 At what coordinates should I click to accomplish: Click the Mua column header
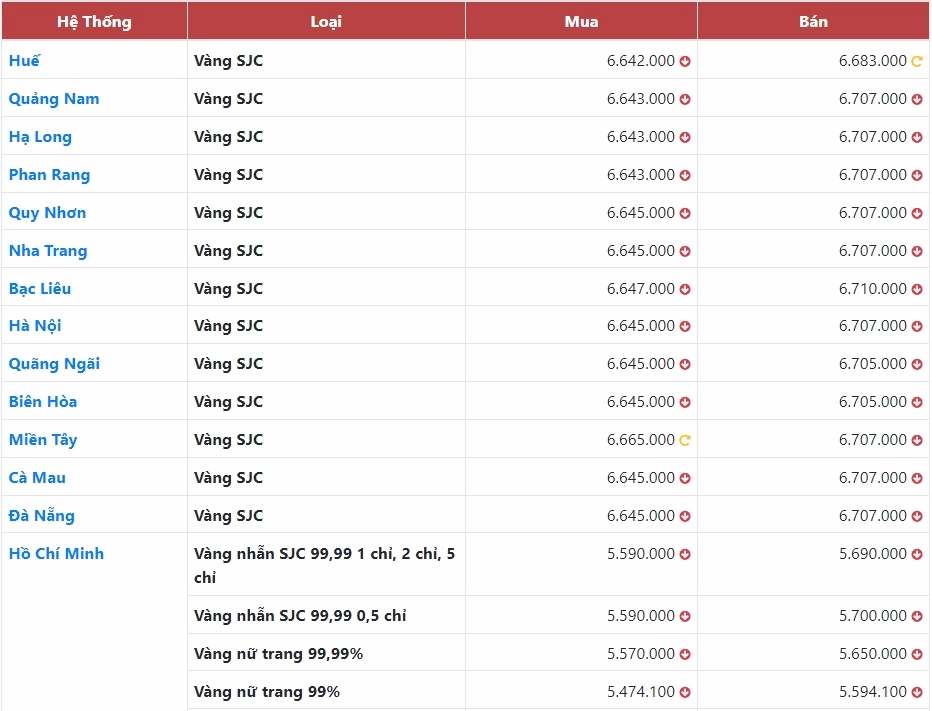(581, 21)
